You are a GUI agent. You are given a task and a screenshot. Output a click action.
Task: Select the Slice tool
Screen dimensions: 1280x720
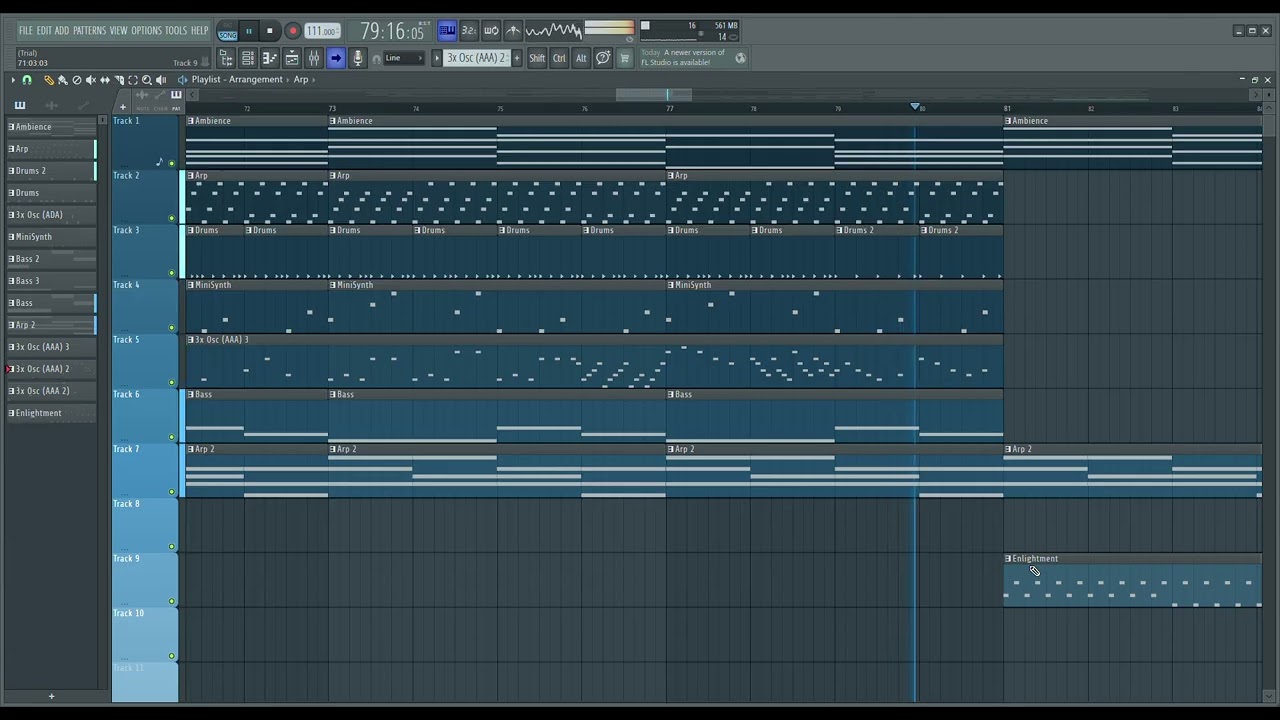119,80
